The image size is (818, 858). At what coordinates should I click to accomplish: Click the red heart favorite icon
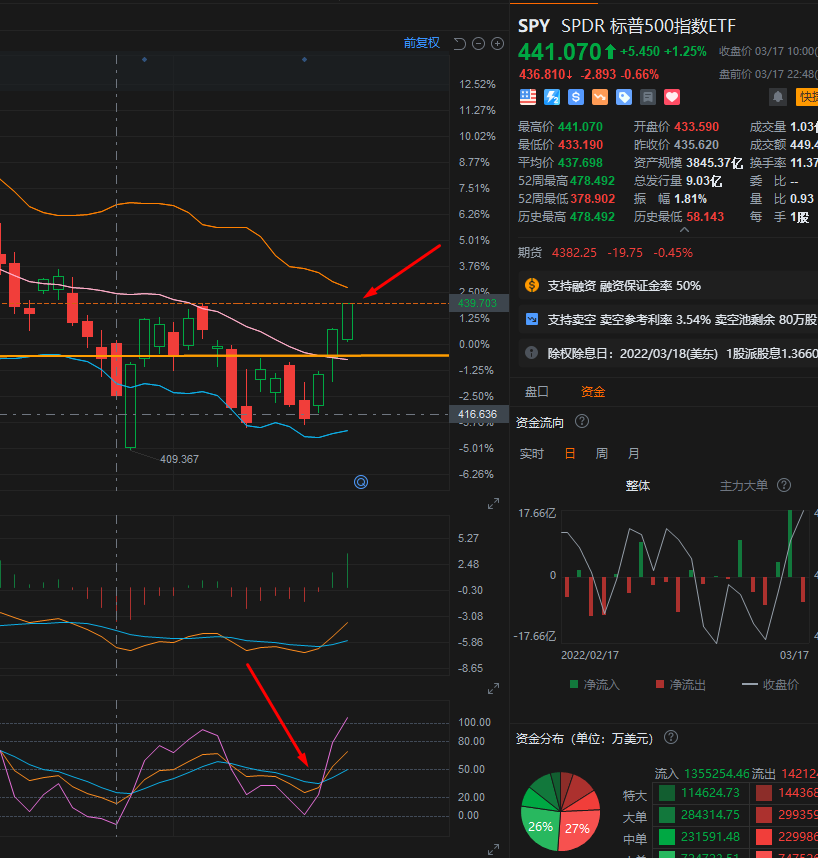672,97
